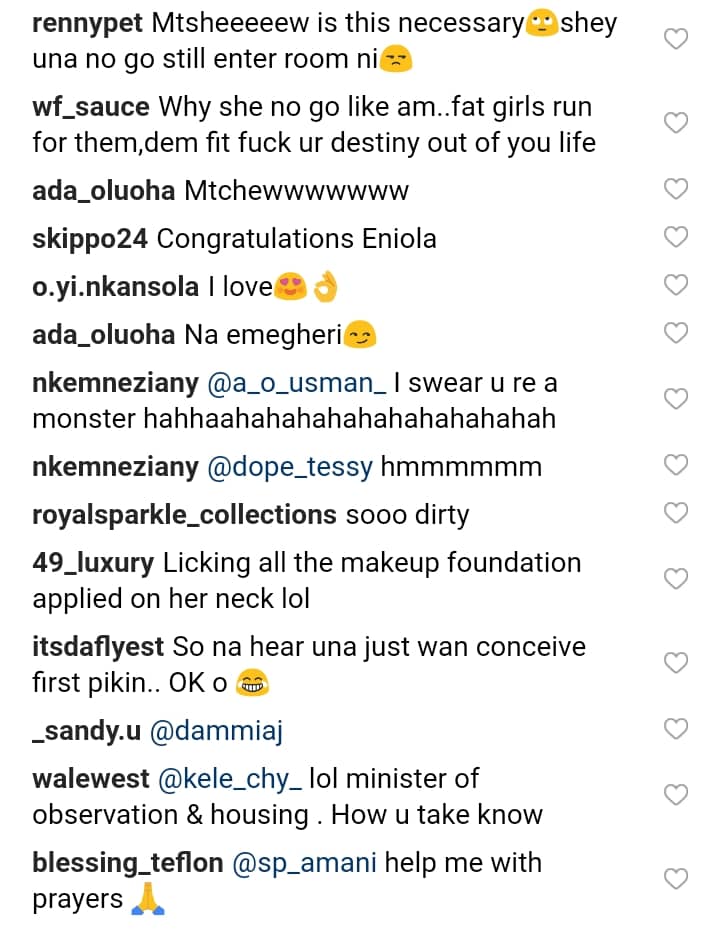Tap the heart next to wf_sauce's comment
The width and height of the screenshot is (720, 929).
pyautogui.click(x=677, y=123)
